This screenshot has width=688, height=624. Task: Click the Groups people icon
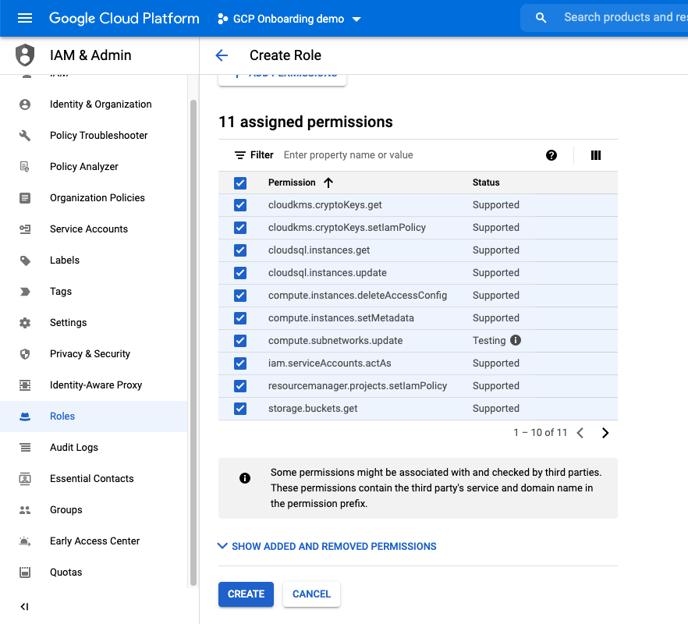point(25,509)
